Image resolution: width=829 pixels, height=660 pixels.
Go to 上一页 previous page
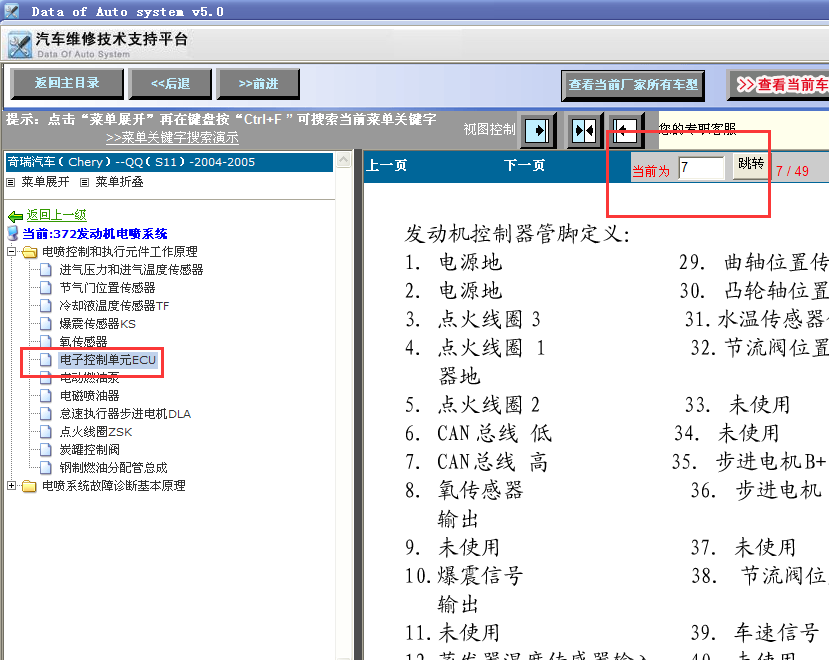pos(387,166)
